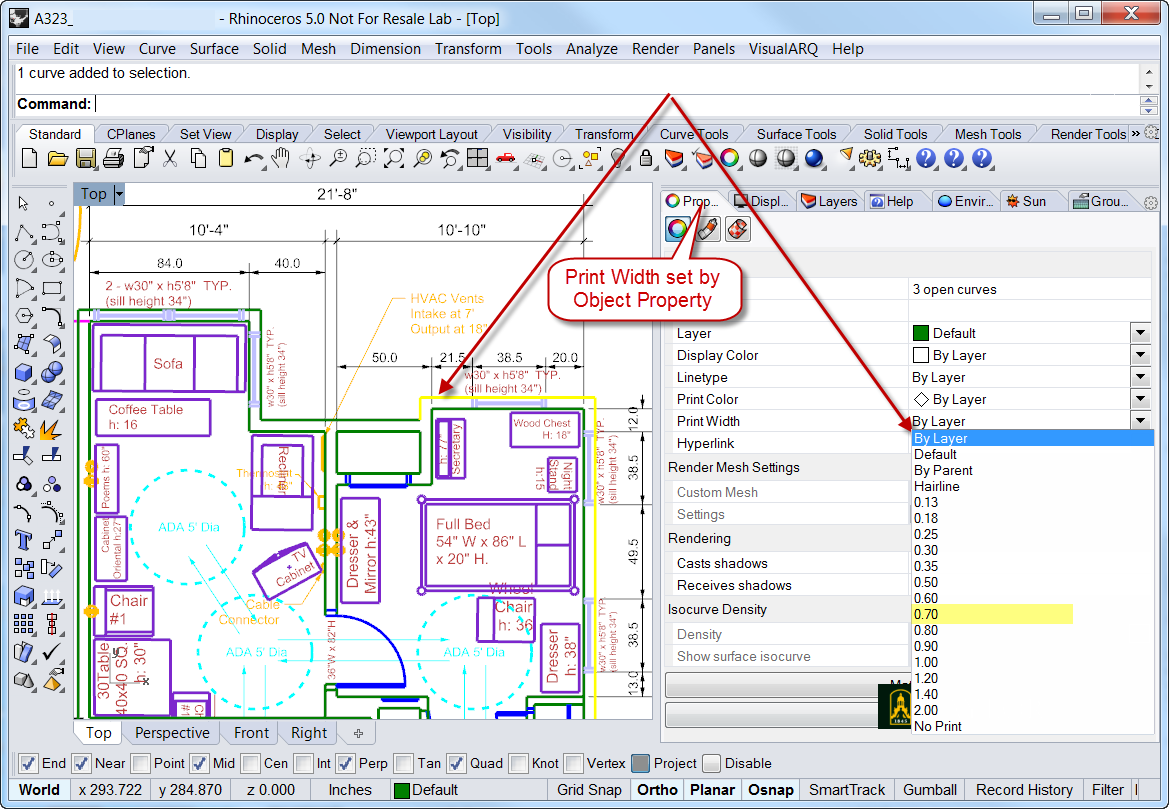Viewport: 1169px width, 809px height.
Task: Toggle Ortho in status bar
Action: coord(658,790)
